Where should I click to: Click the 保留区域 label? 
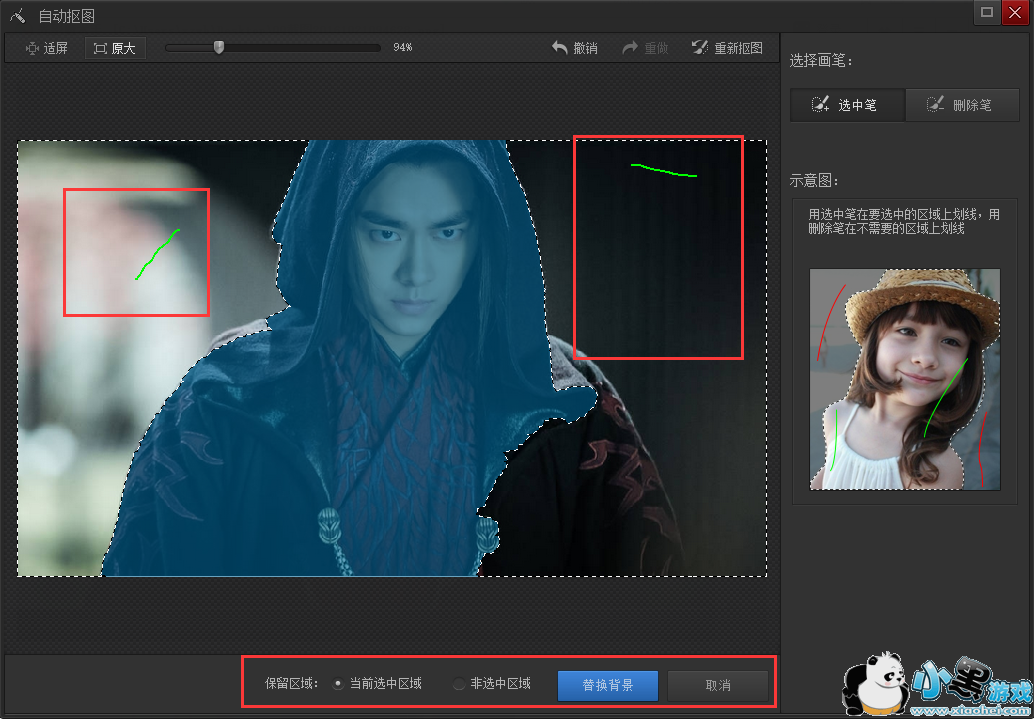point(291,684)
